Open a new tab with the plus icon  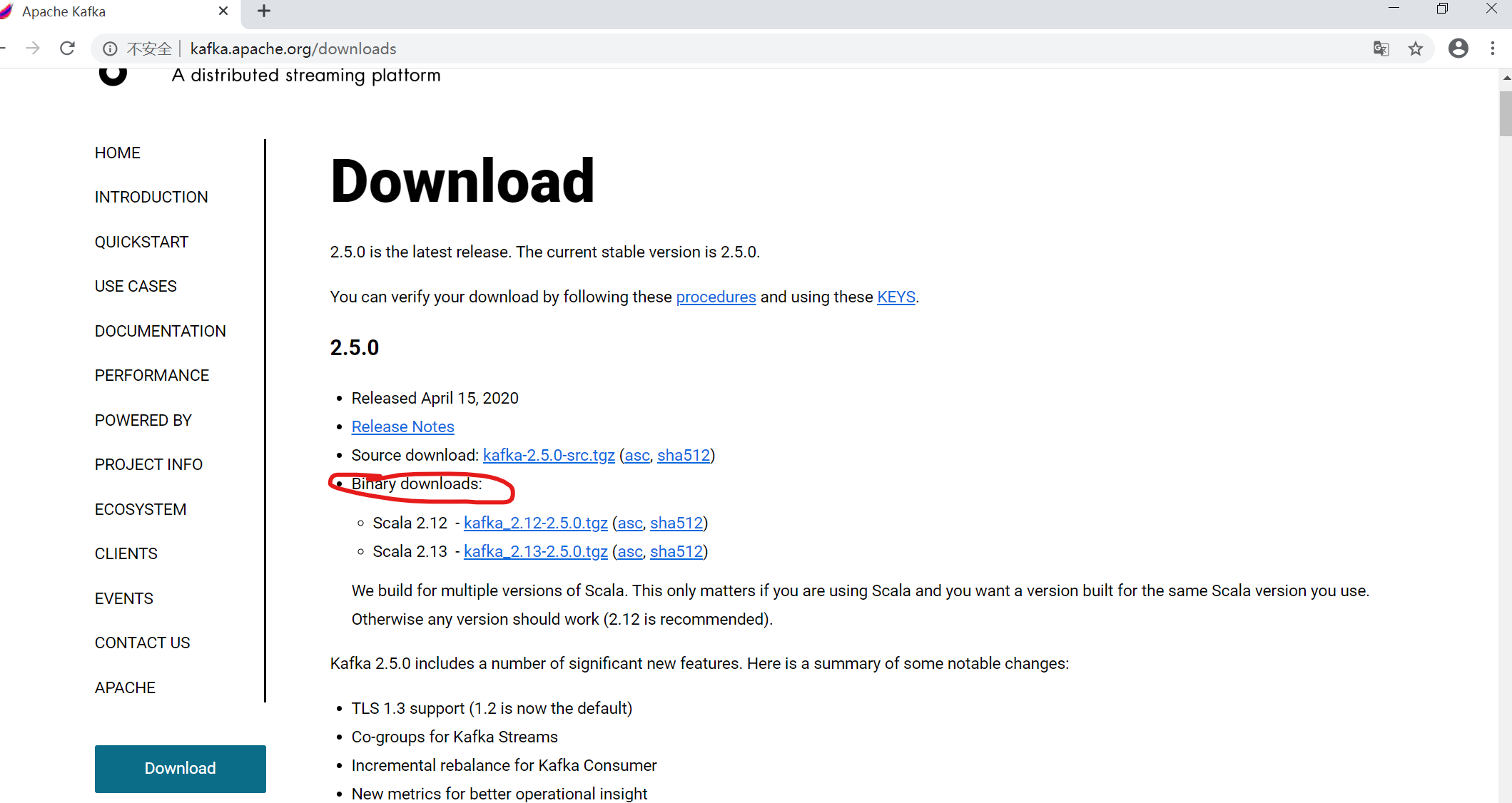coord(264,11)
